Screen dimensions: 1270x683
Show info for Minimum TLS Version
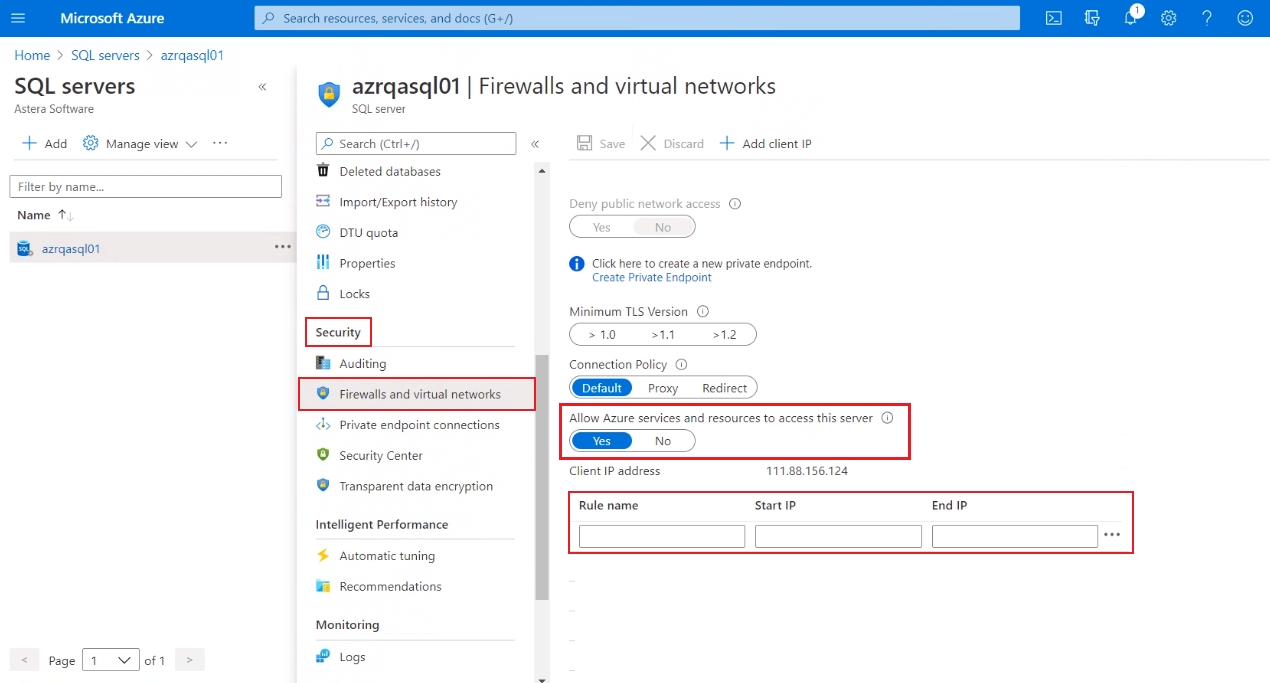(703, 312)
